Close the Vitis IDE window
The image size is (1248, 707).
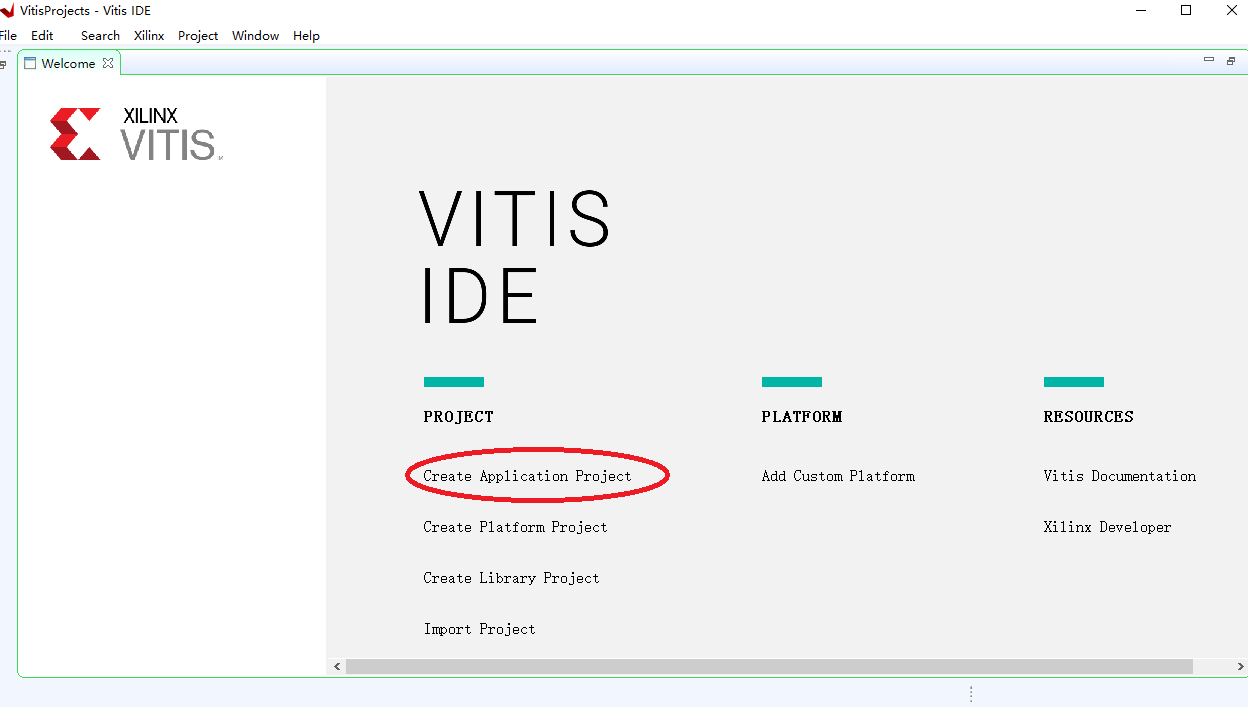point(1232,11)
